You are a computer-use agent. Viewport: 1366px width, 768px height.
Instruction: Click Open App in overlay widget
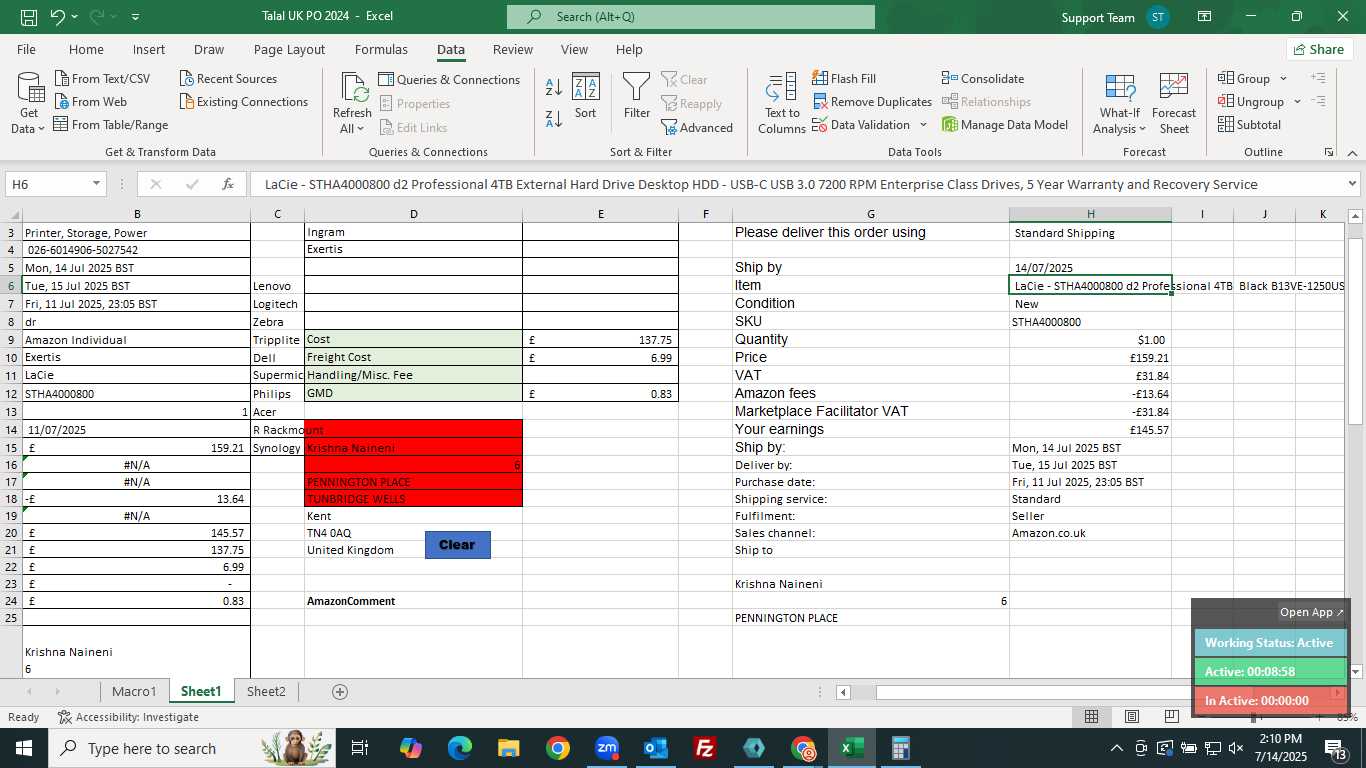coord(1312,612)
